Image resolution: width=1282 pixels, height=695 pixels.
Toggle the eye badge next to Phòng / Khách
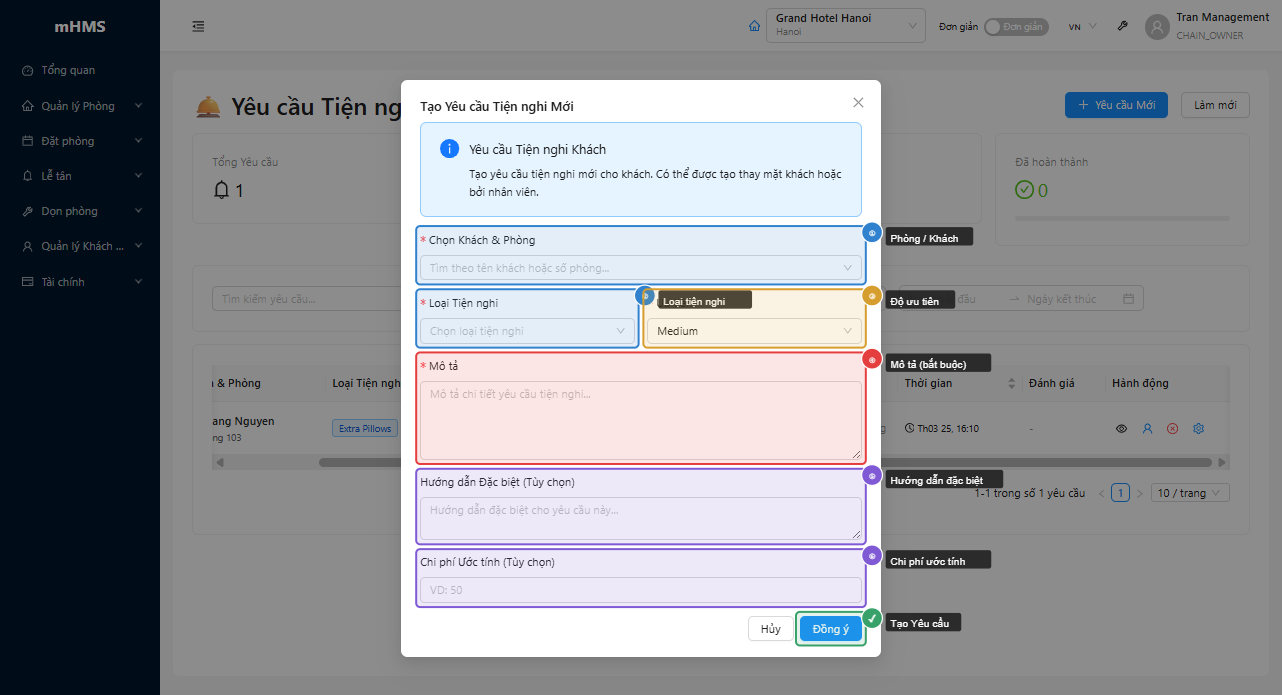[x=872, y=233]
